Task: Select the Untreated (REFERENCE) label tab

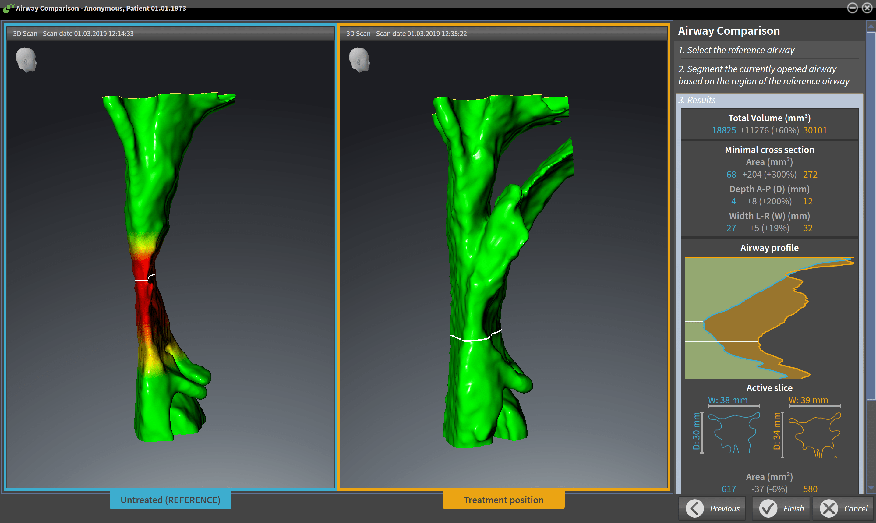Action: [170, 499]
